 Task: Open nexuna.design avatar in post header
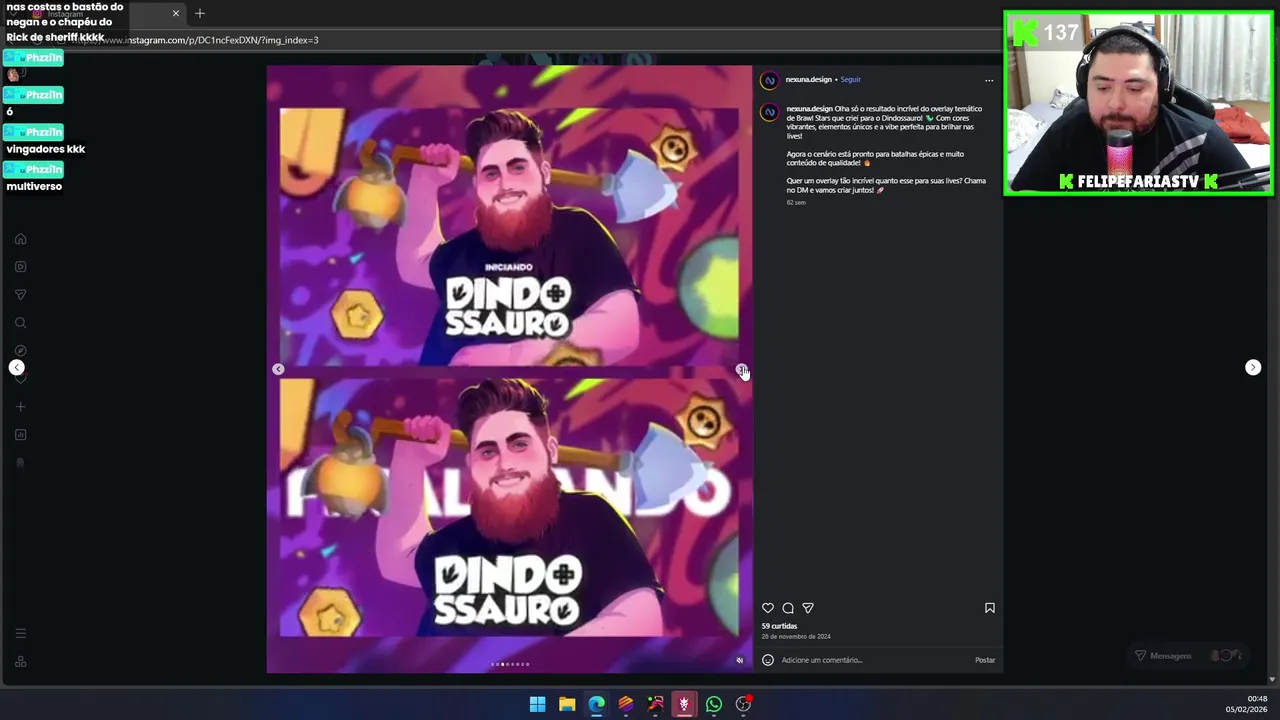[x=769, y=80]
